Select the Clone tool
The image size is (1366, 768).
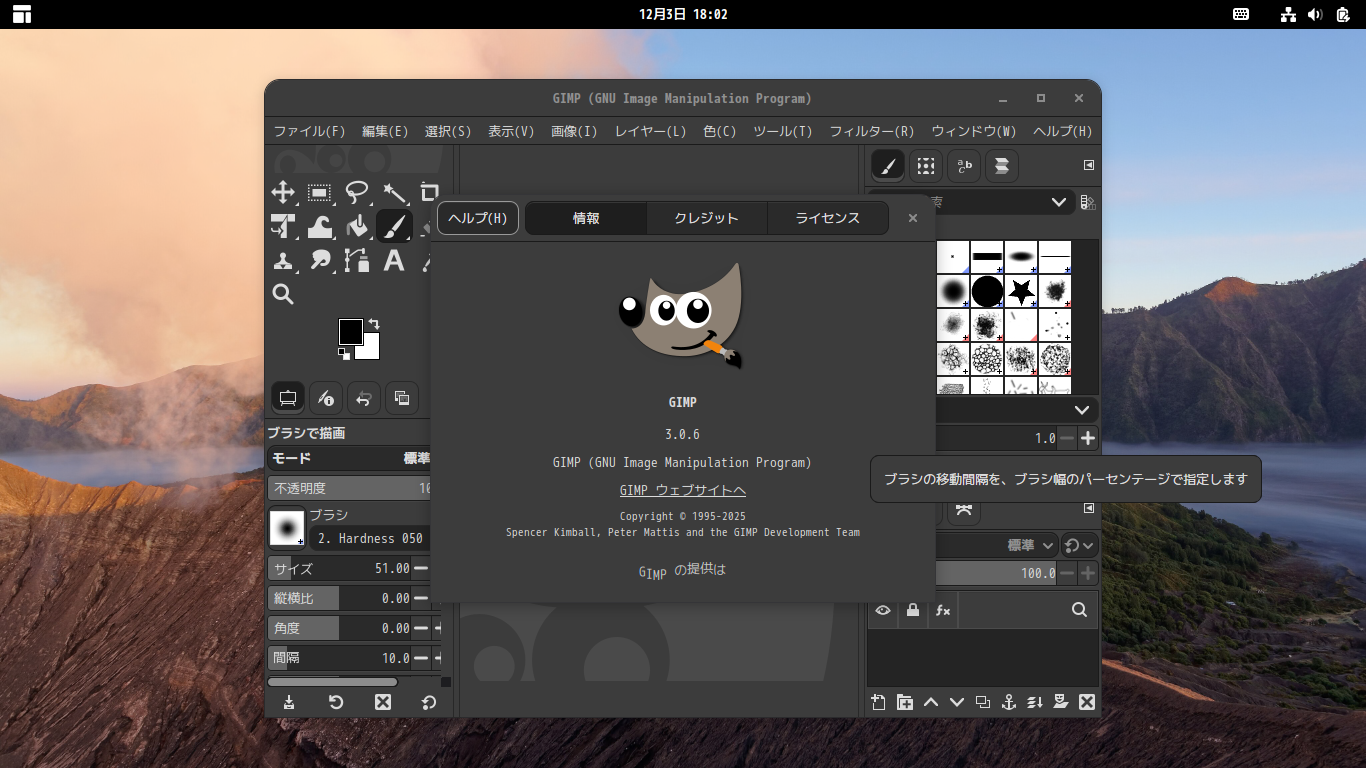[x=283, y=260]
